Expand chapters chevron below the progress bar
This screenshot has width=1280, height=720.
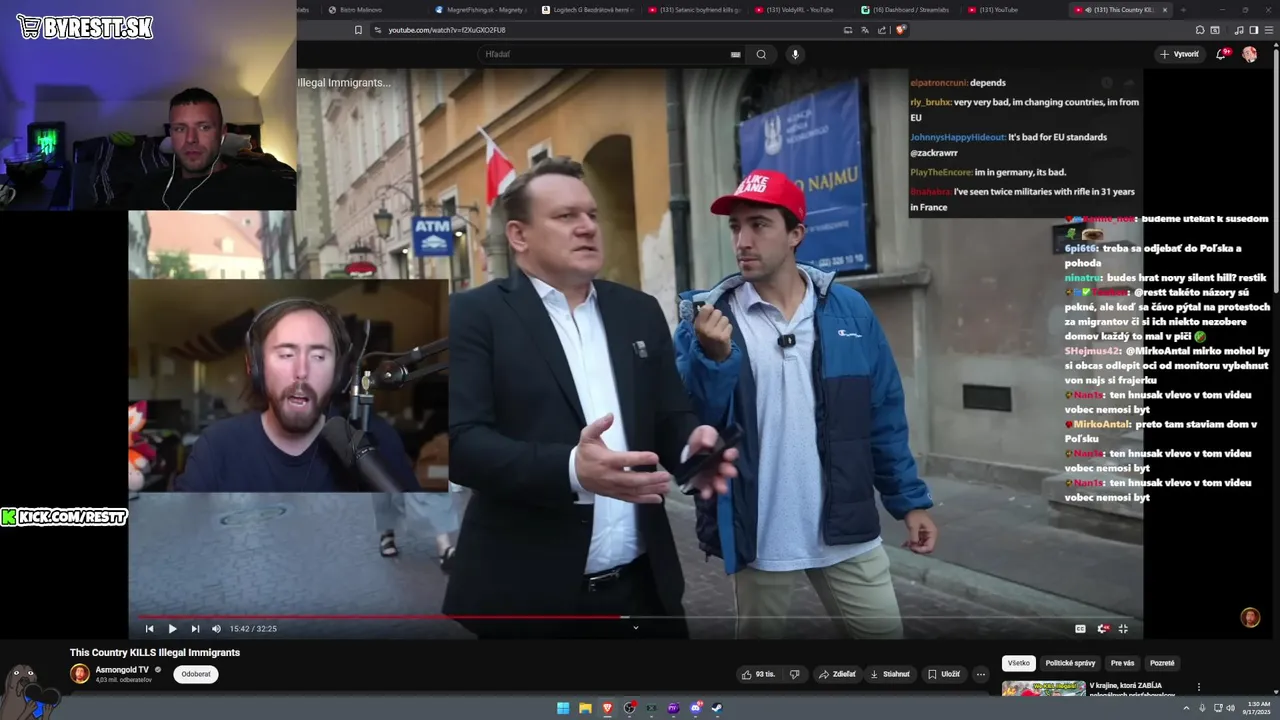point(635,628)
